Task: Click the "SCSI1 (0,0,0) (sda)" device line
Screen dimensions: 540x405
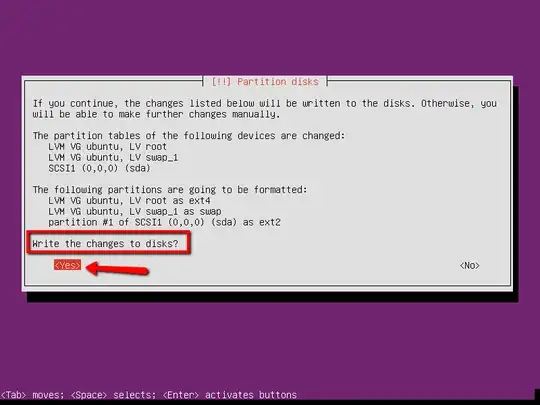Action: pyautogui.click(x=99, y=168)
